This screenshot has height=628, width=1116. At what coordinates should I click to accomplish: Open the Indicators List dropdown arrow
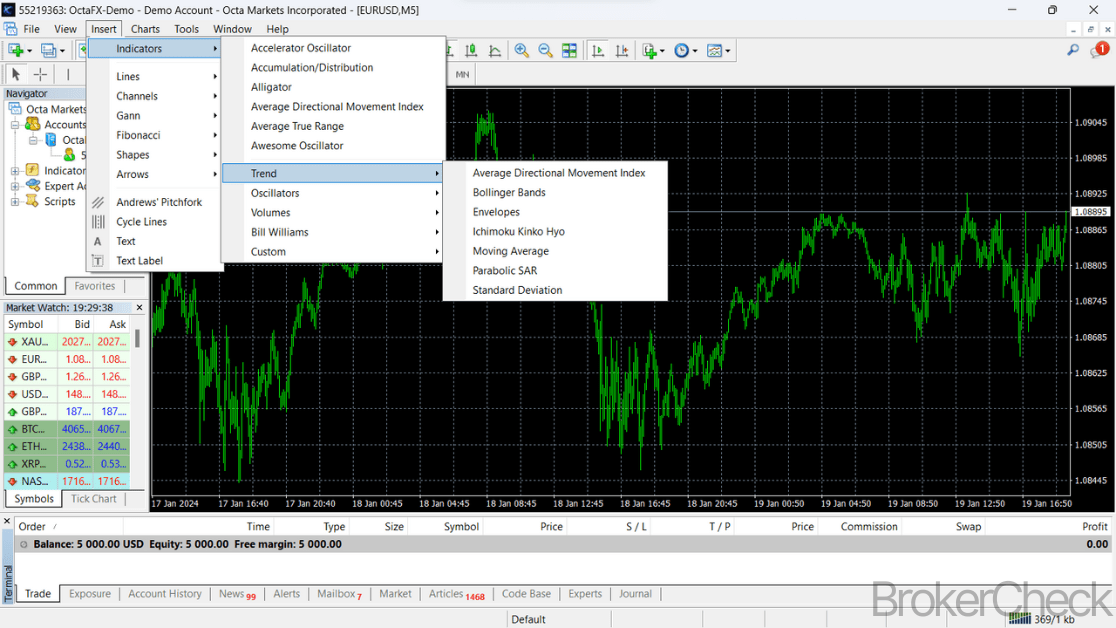tap(662, 51)
